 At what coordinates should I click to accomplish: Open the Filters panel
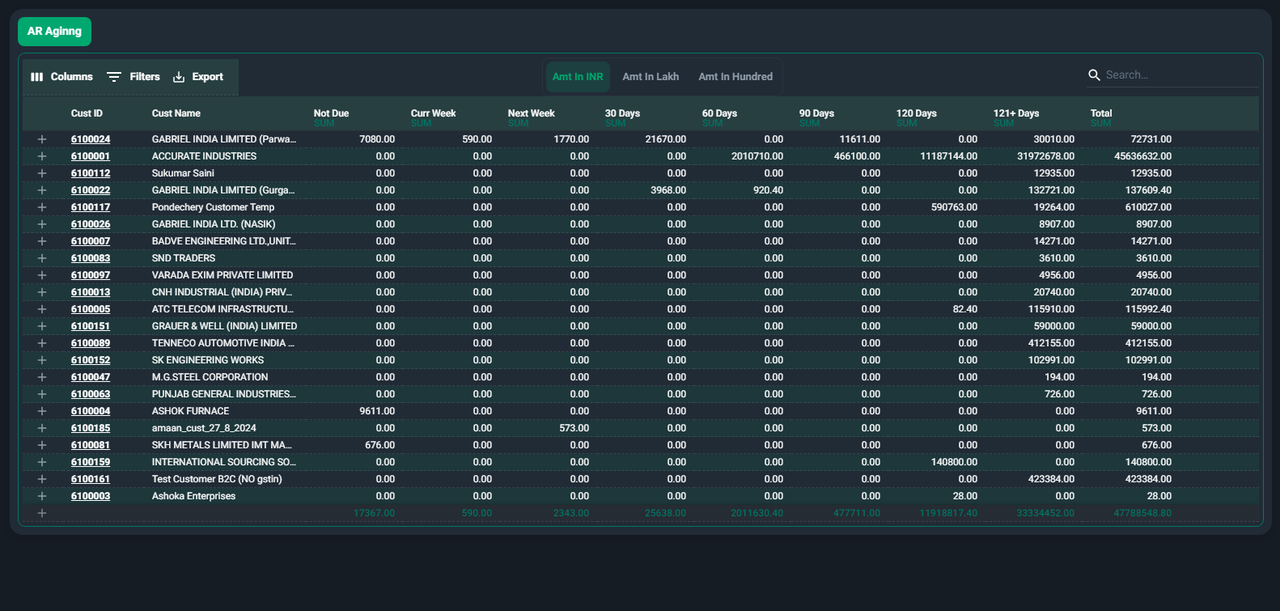point(133,77)
